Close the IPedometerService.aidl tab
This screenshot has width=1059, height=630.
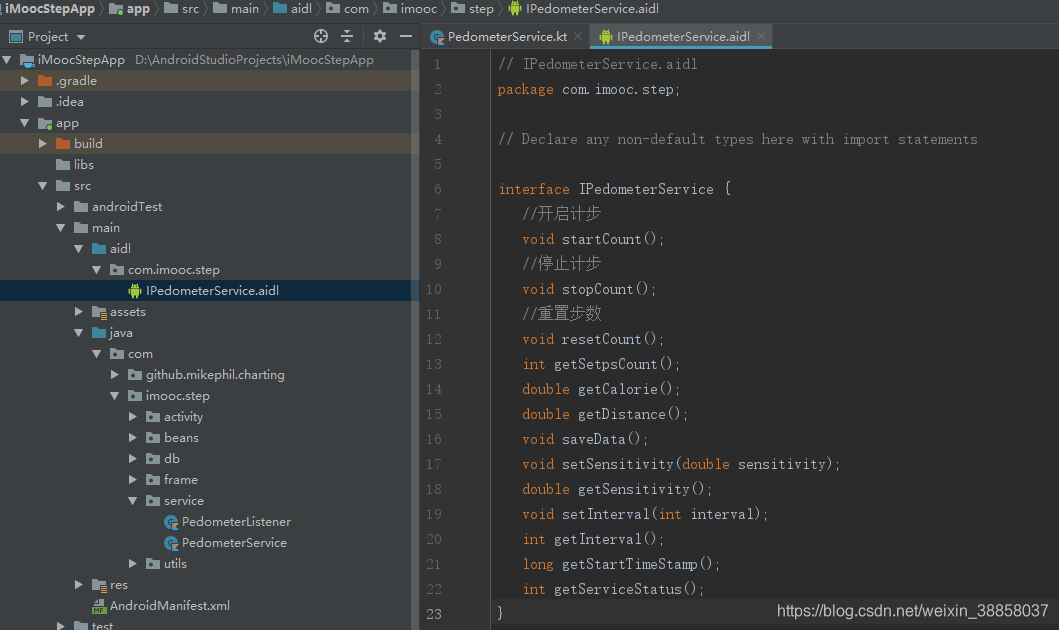click(x=761, y=36)
